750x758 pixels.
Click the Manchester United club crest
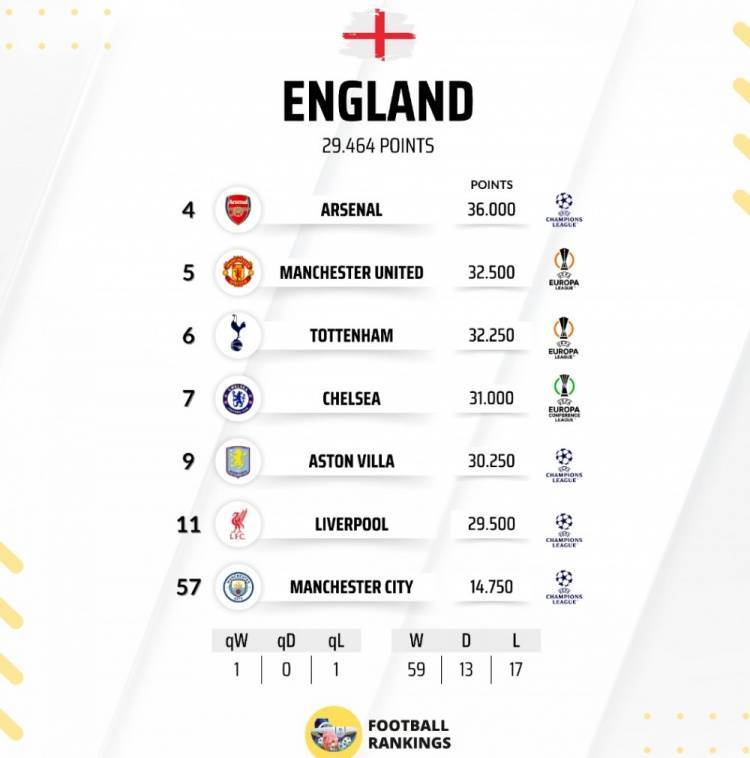click(238, 272)
